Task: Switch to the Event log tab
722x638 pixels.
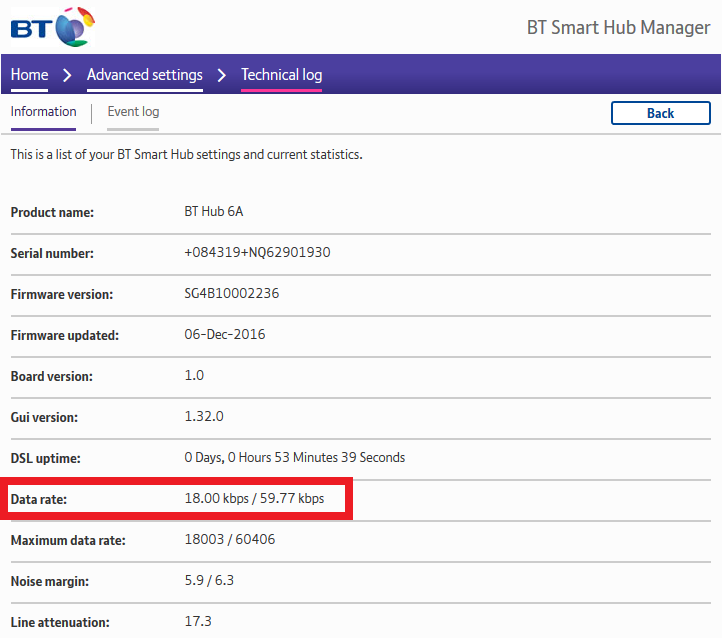Action: point(133,111)
